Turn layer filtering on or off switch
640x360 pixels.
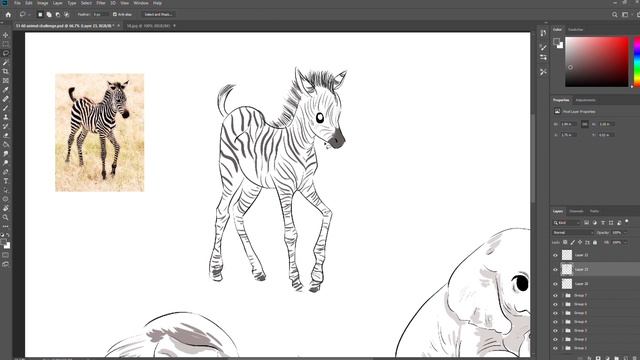pyautogui.click(x=627, y=222)
